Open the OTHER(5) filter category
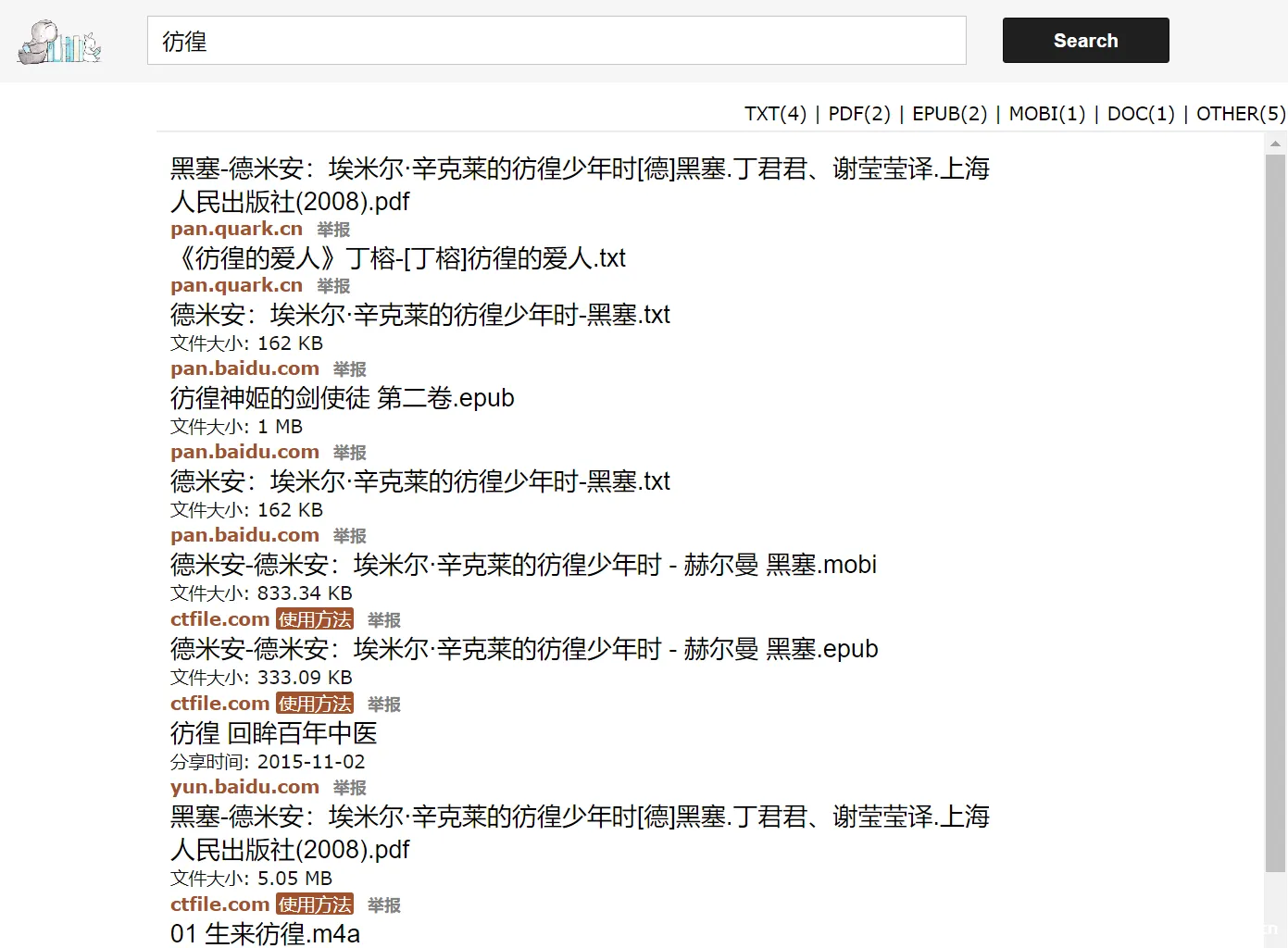Viewport: 1288px width, 948px height. (1240, 114)
